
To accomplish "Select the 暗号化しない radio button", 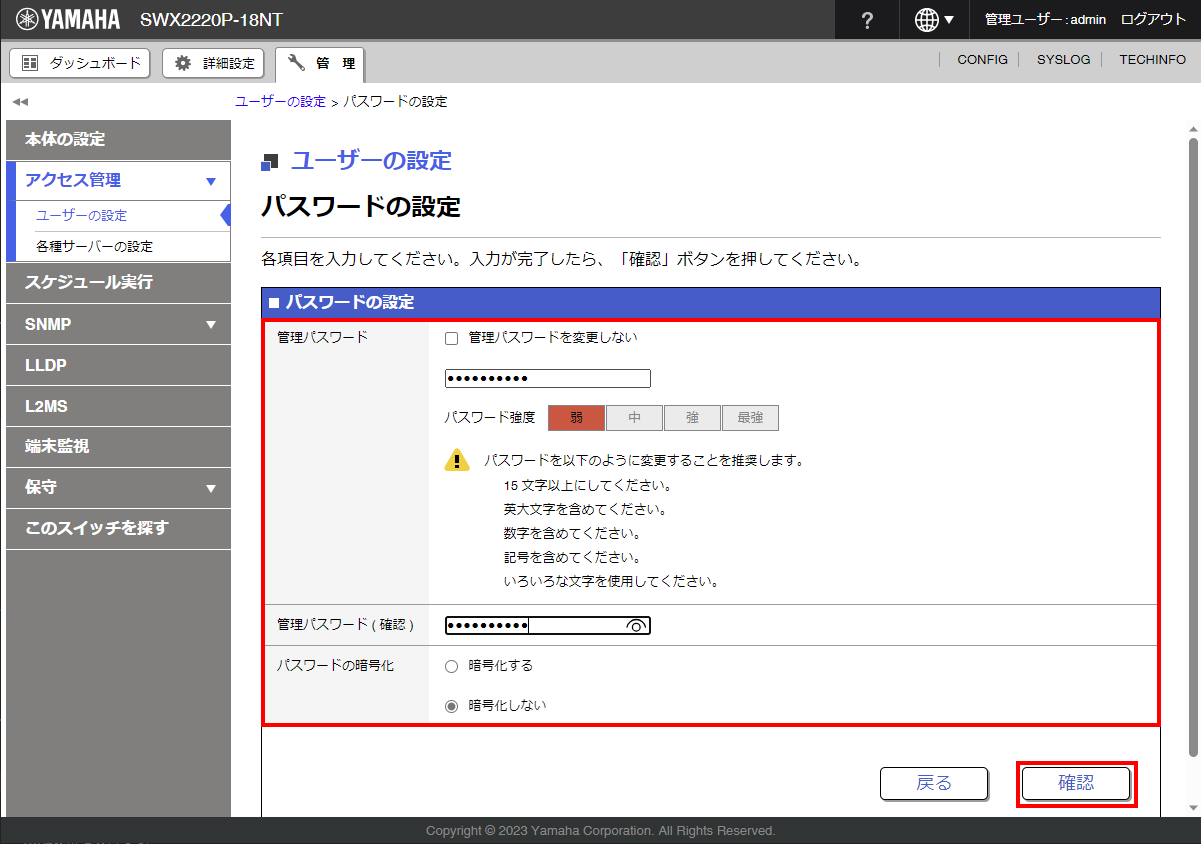I will point(451,706).
